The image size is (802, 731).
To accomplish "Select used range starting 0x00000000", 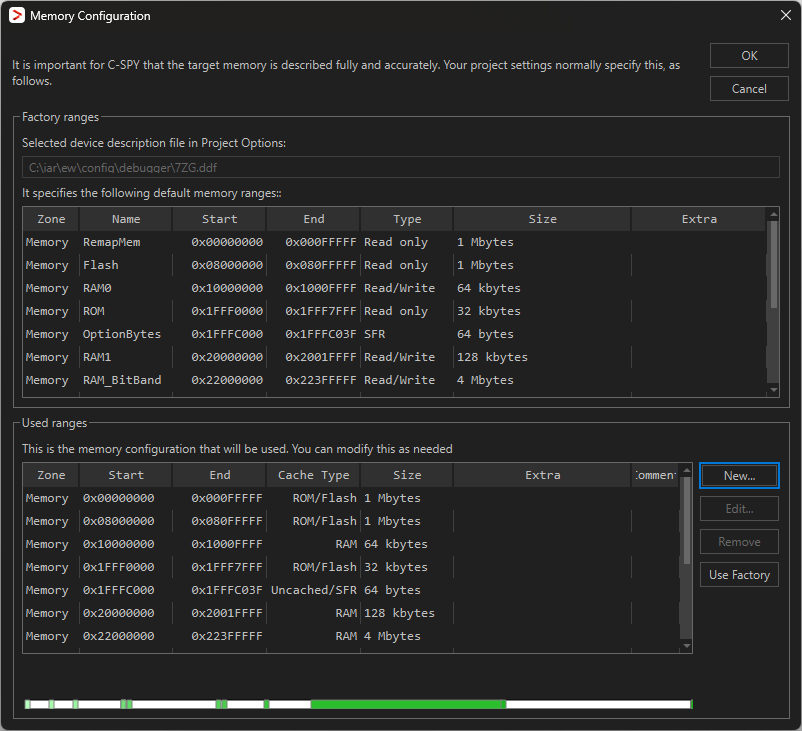I will point(351,498).
